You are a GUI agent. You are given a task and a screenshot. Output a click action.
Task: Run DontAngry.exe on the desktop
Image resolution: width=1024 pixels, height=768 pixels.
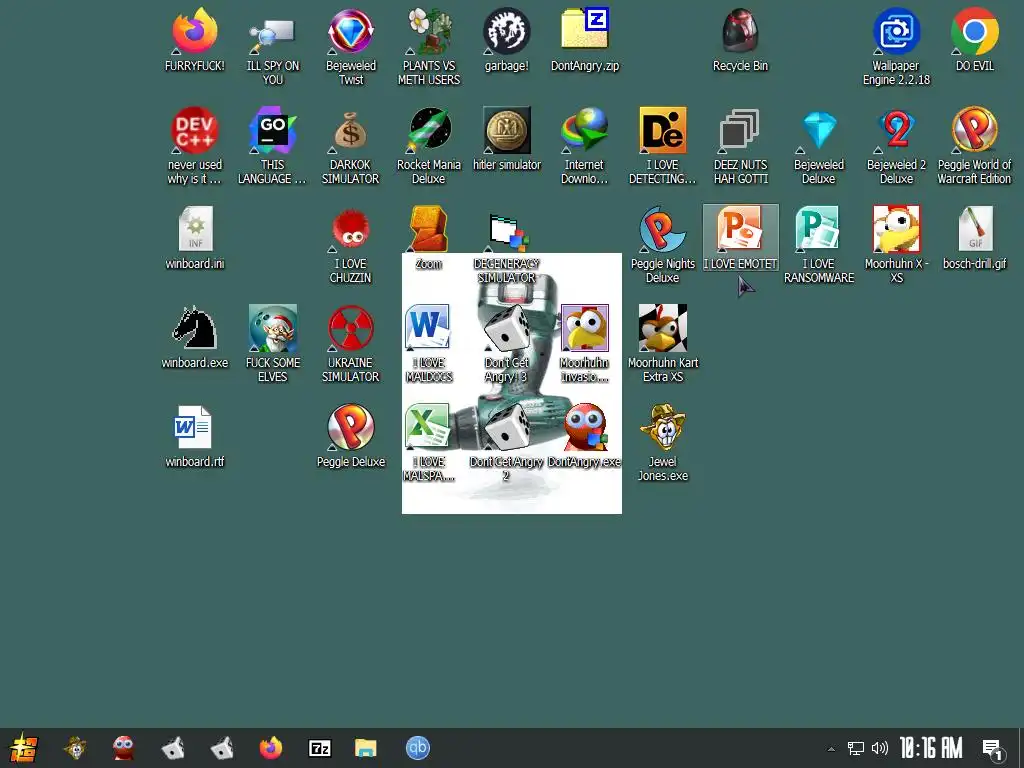[x=584, y=437]
